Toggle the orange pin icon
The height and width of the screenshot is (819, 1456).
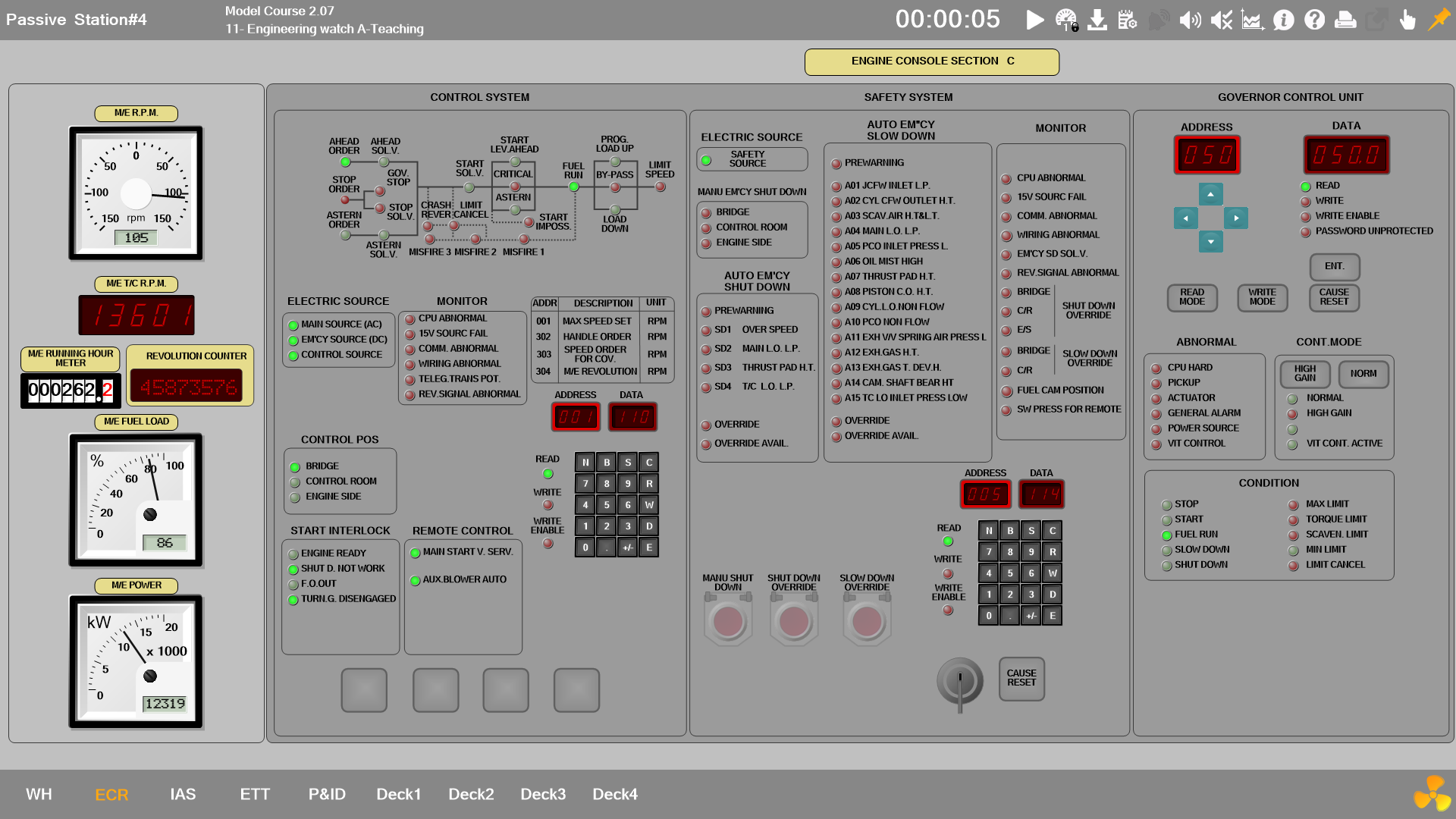point(1439,20)
